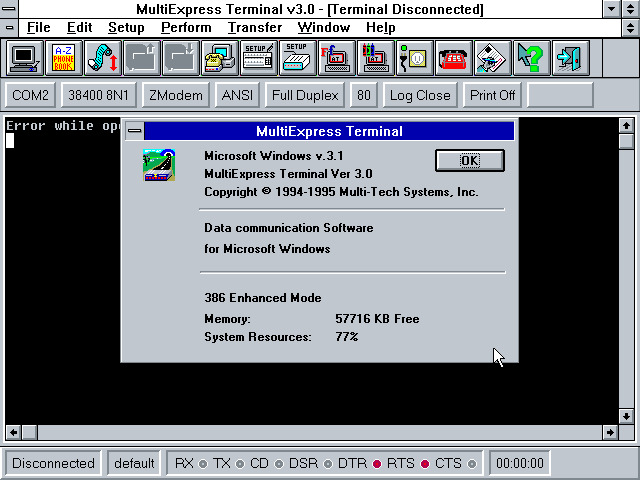Click the terminal scrollbar up arrow
The width and height of the screenshot is (640, 480).
click(626, 125)
